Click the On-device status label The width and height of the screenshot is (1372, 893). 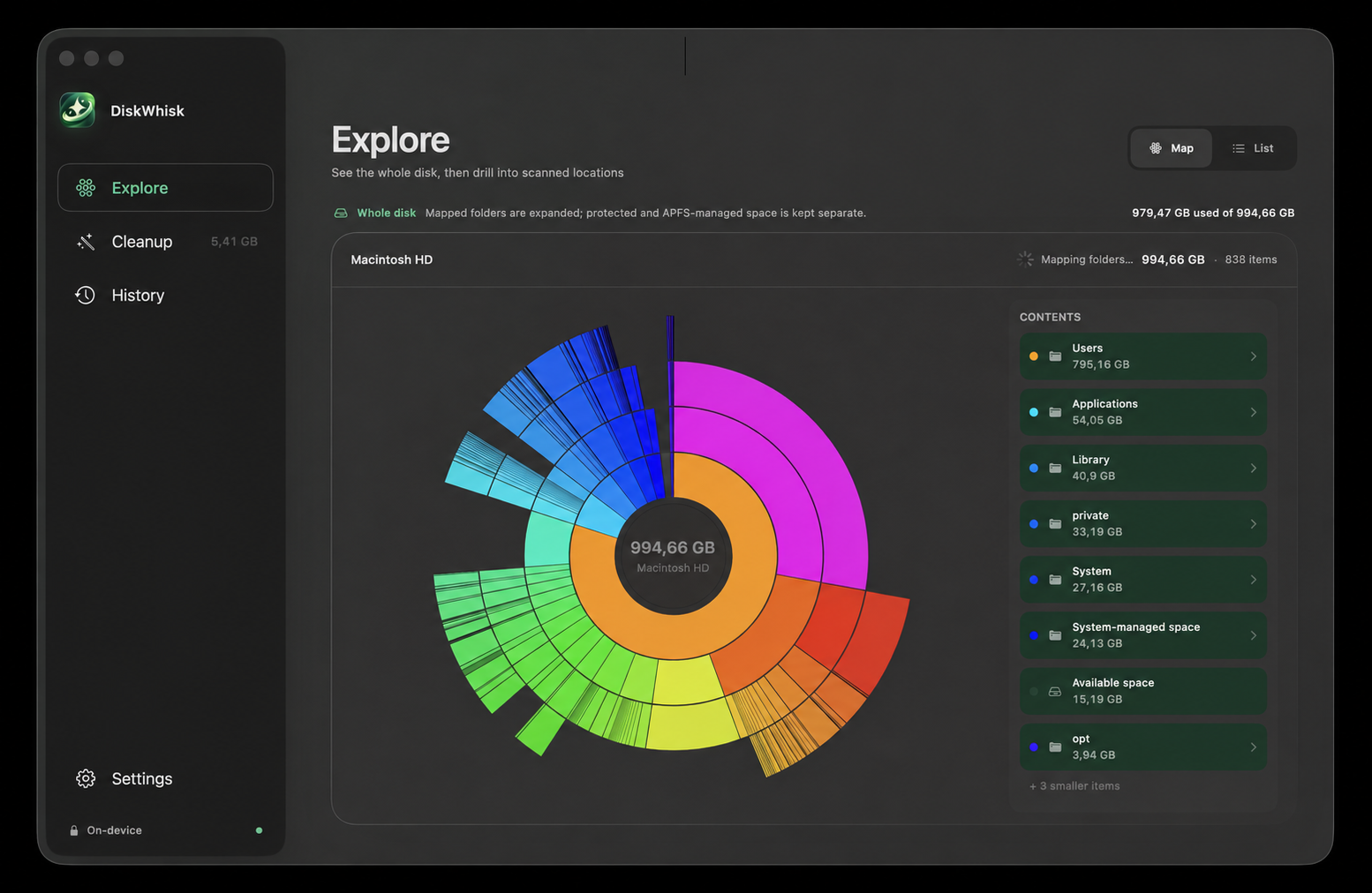point(114,830)
